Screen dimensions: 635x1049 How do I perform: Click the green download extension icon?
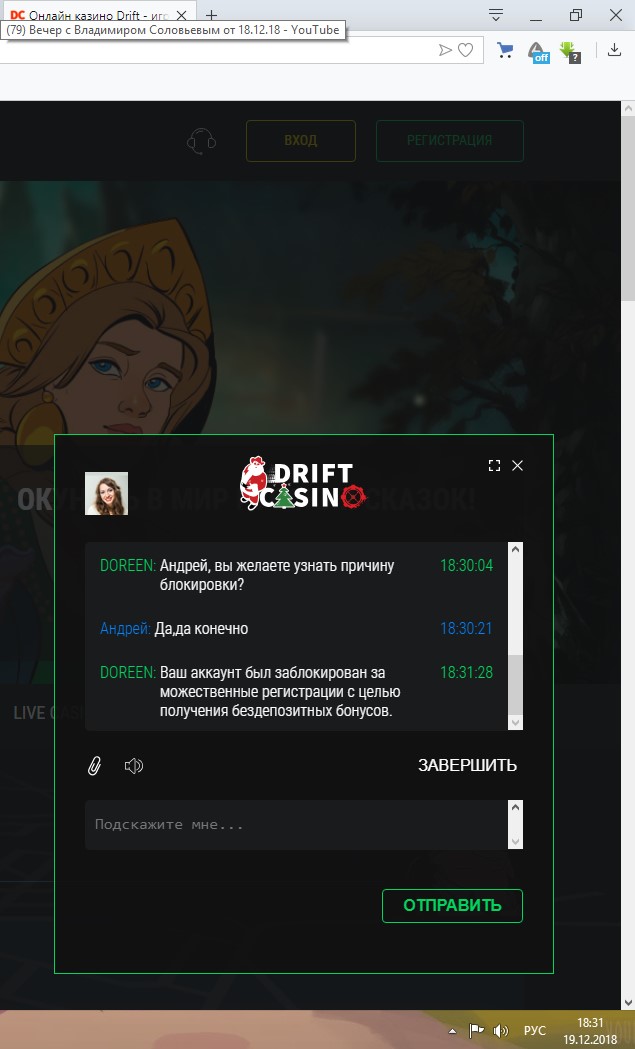(570, 52)
